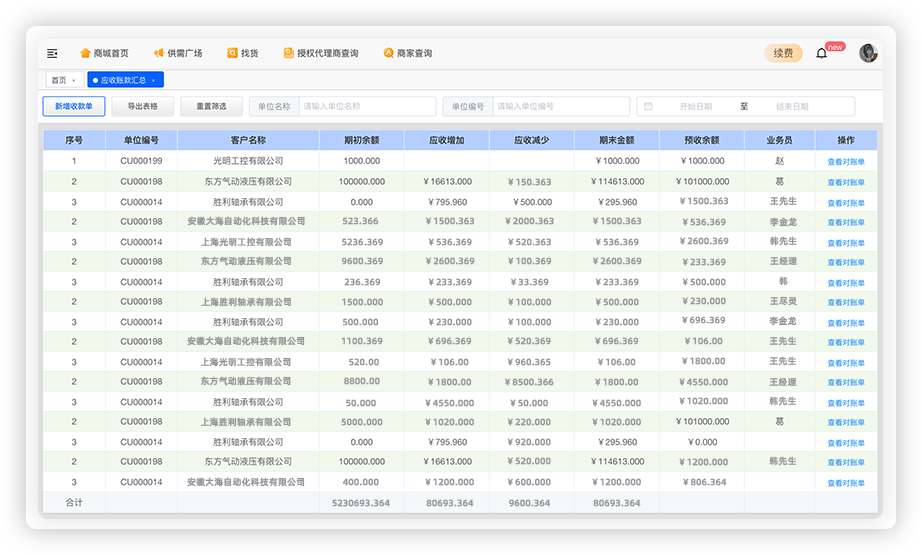The height and width of the screenshot is (555, 922).
Task: Open 查看对账单 for row with 期初余额 523.366
Action: 846,222
